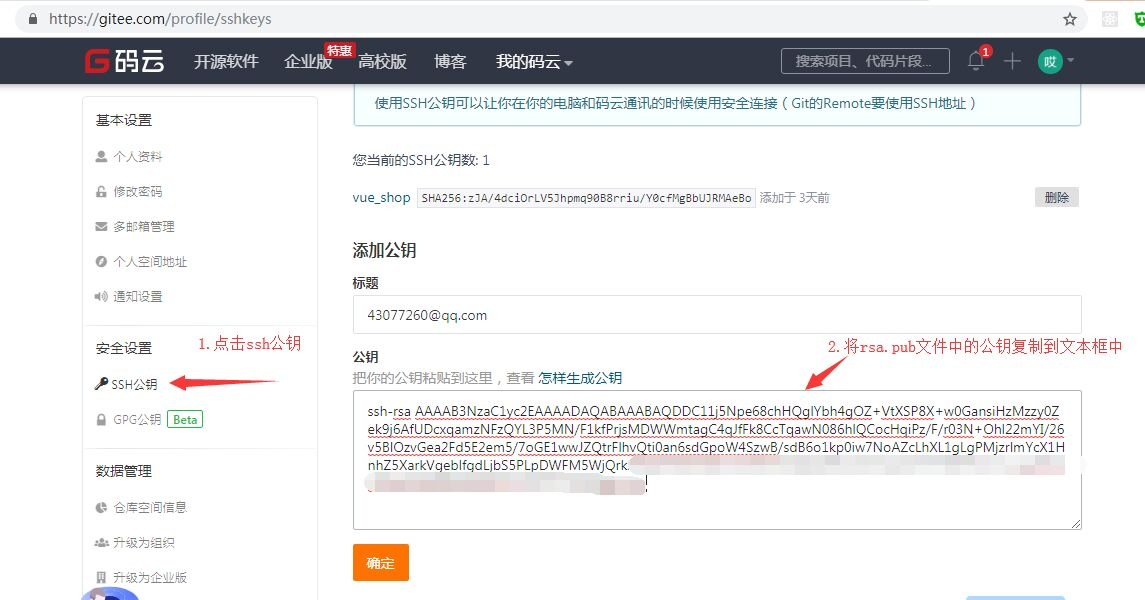Open the notifications bell icon

976,61
